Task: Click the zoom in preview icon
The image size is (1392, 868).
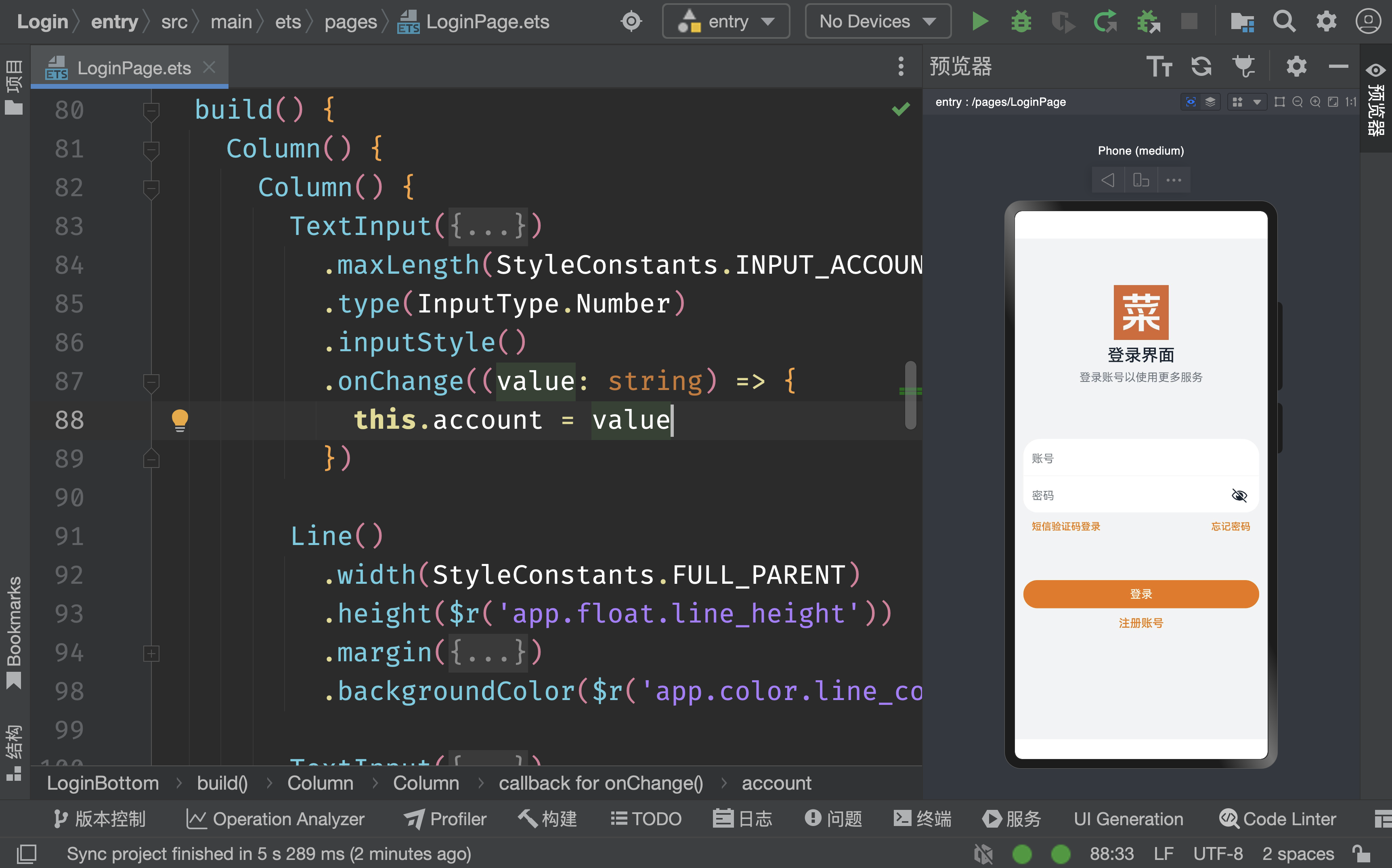Action: pos(1315,102)
